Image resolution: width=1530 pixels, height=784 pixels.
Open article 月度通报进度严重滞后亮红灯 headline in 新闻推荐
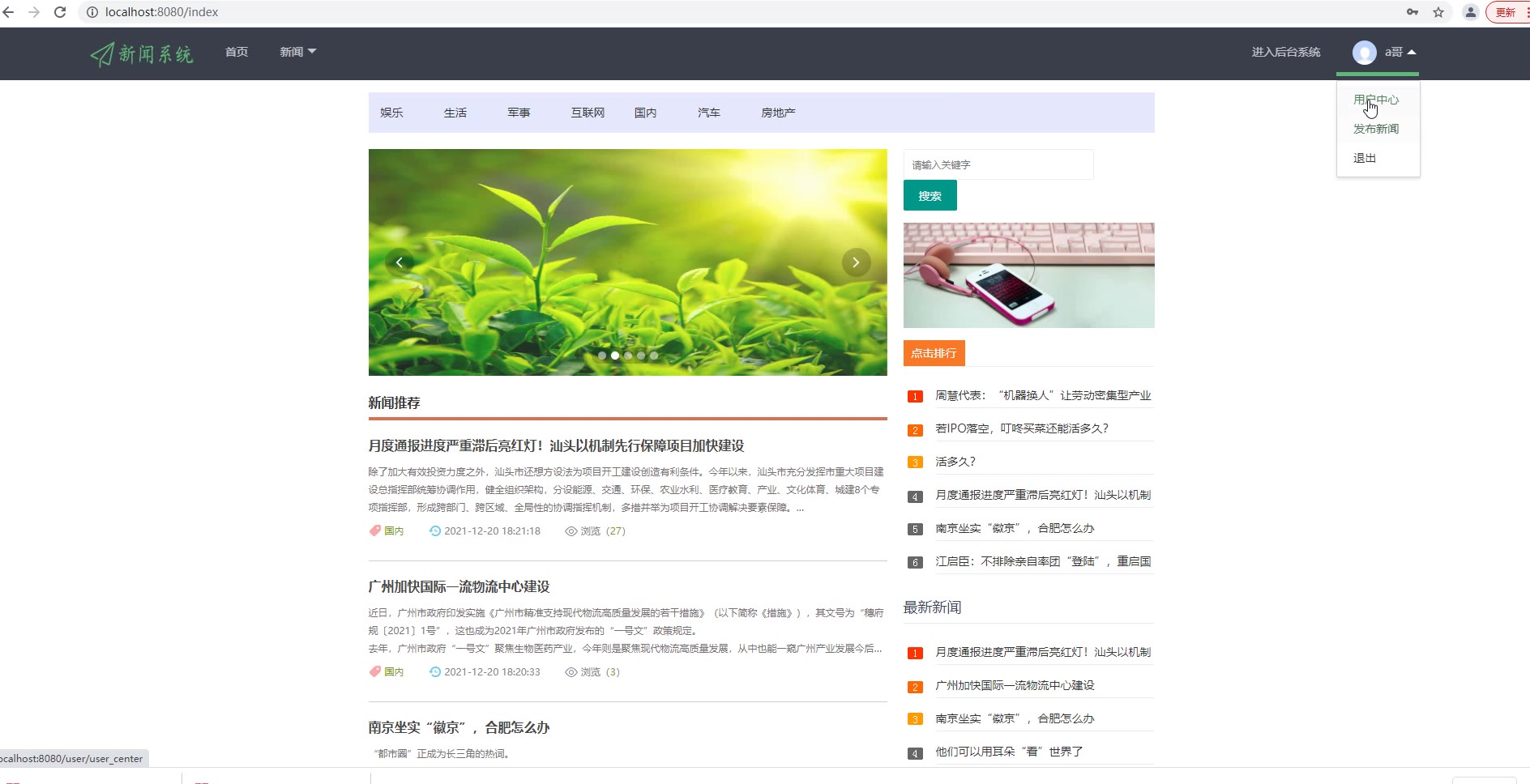click(x=556, y=445)
